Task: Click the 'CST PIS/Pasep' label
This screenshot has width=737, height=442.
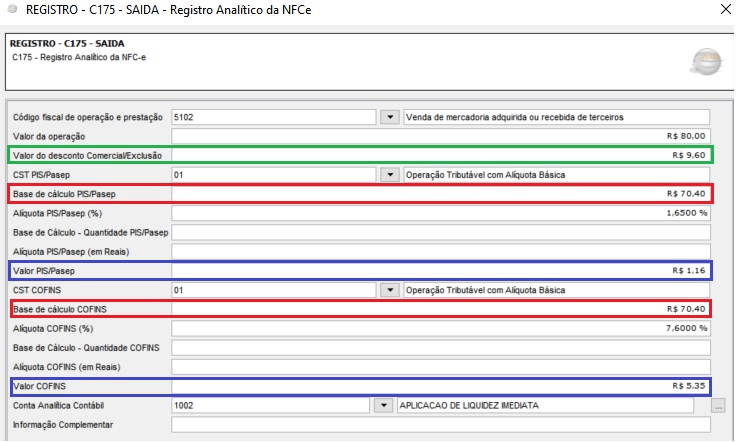Action: 41,175
